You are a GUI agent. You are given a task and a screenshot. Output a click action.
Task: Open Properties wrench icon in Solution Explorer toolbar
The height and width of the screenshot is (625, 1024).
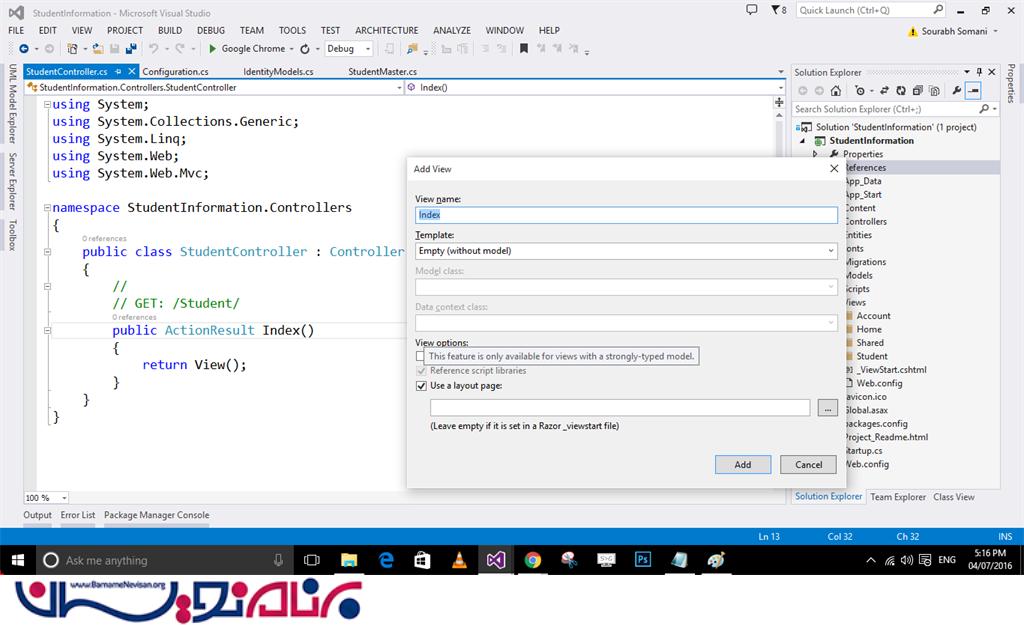956,91
